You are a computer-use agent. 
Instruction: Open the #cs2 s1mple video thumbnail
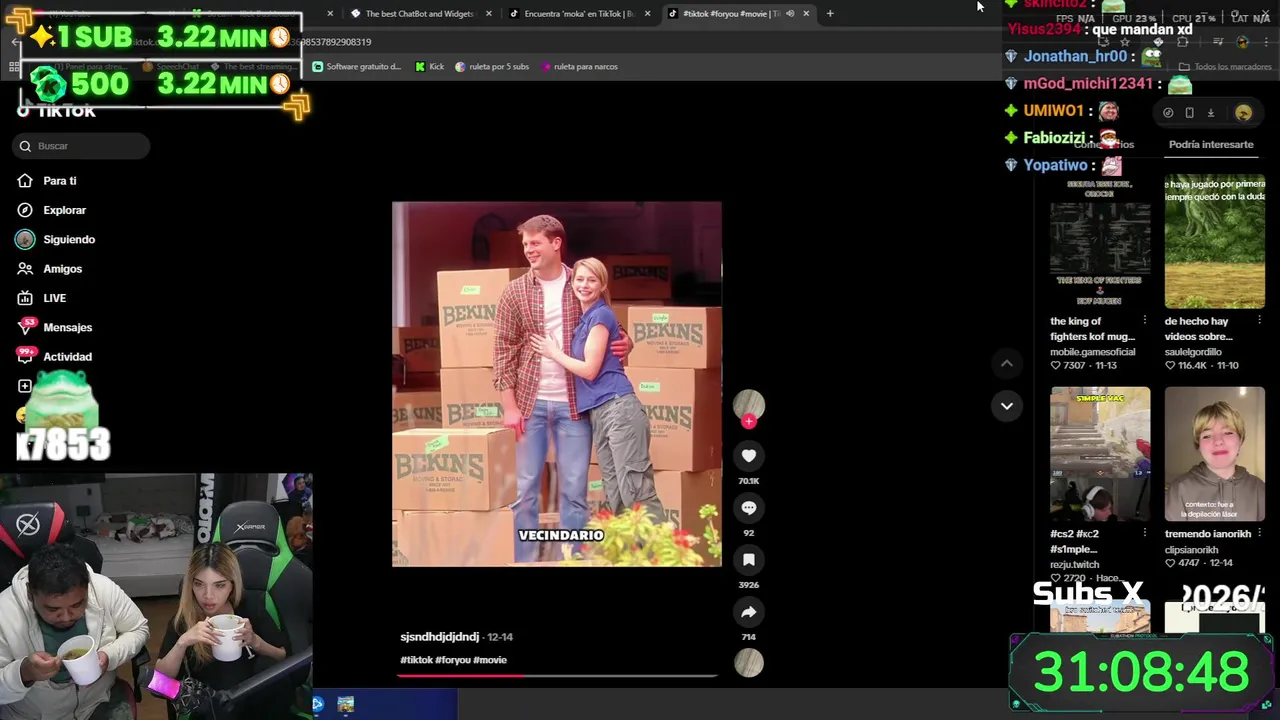click(x=1100, y=454)
